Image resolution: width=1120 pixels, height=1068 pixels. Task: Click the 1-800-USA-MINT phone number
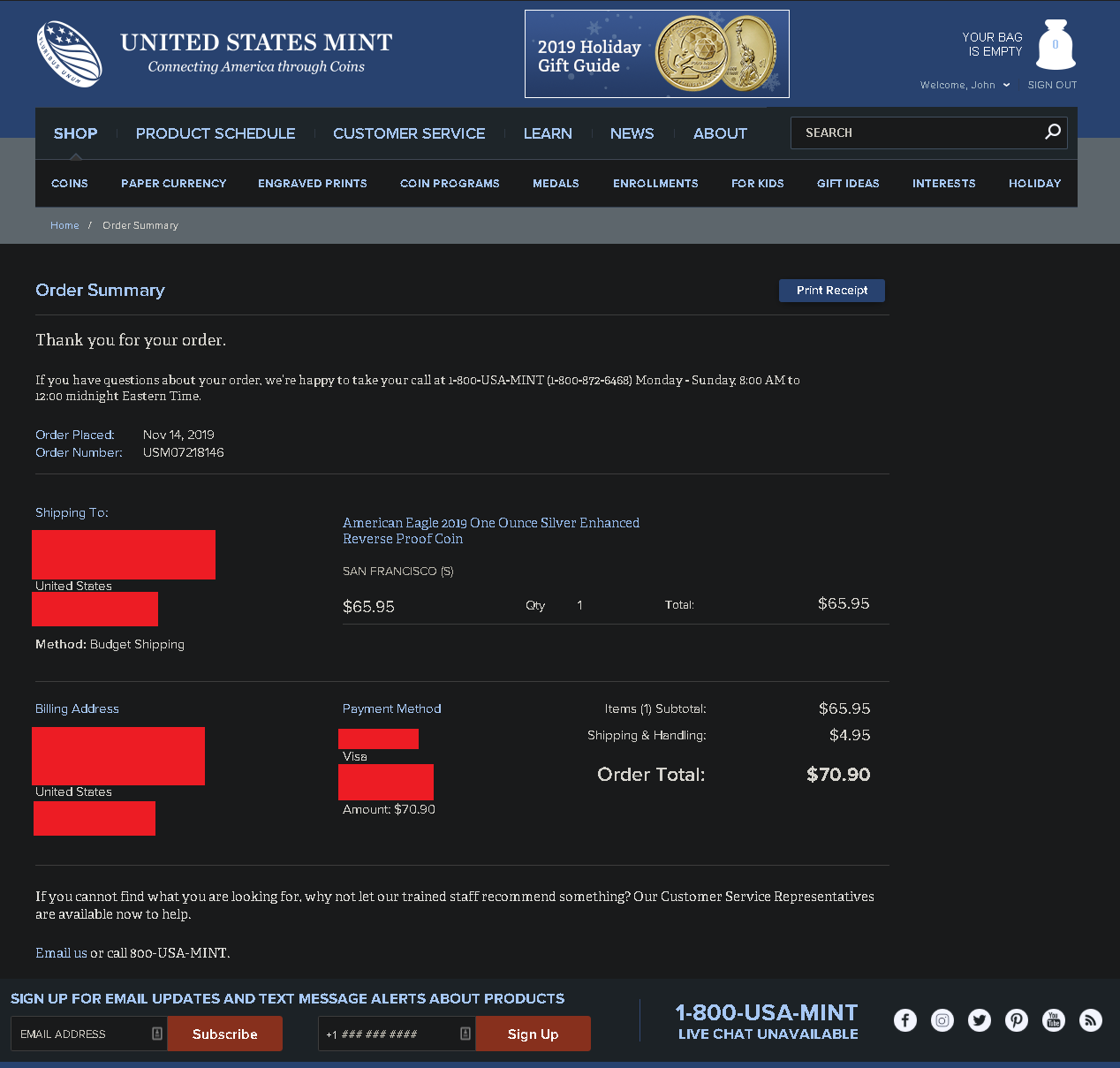pos(767,1012)
